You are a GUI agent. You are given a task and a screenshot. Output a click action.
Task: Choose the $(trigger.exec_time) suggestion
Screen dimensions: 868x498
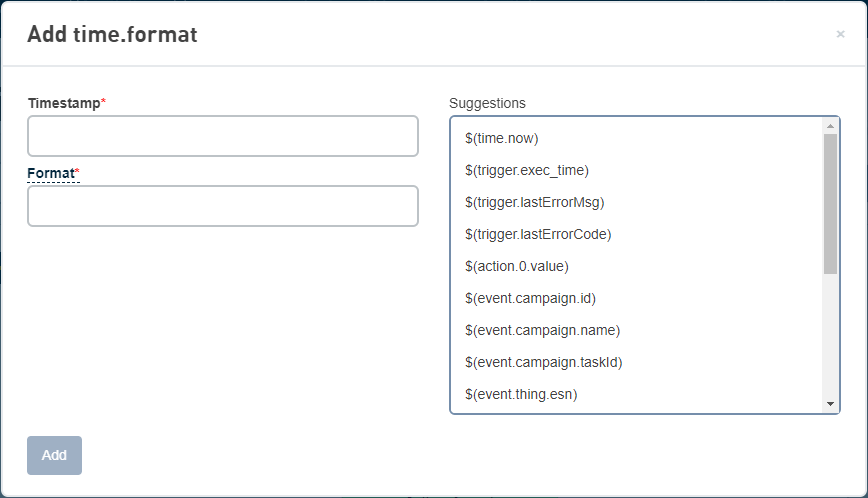[527, 170]
